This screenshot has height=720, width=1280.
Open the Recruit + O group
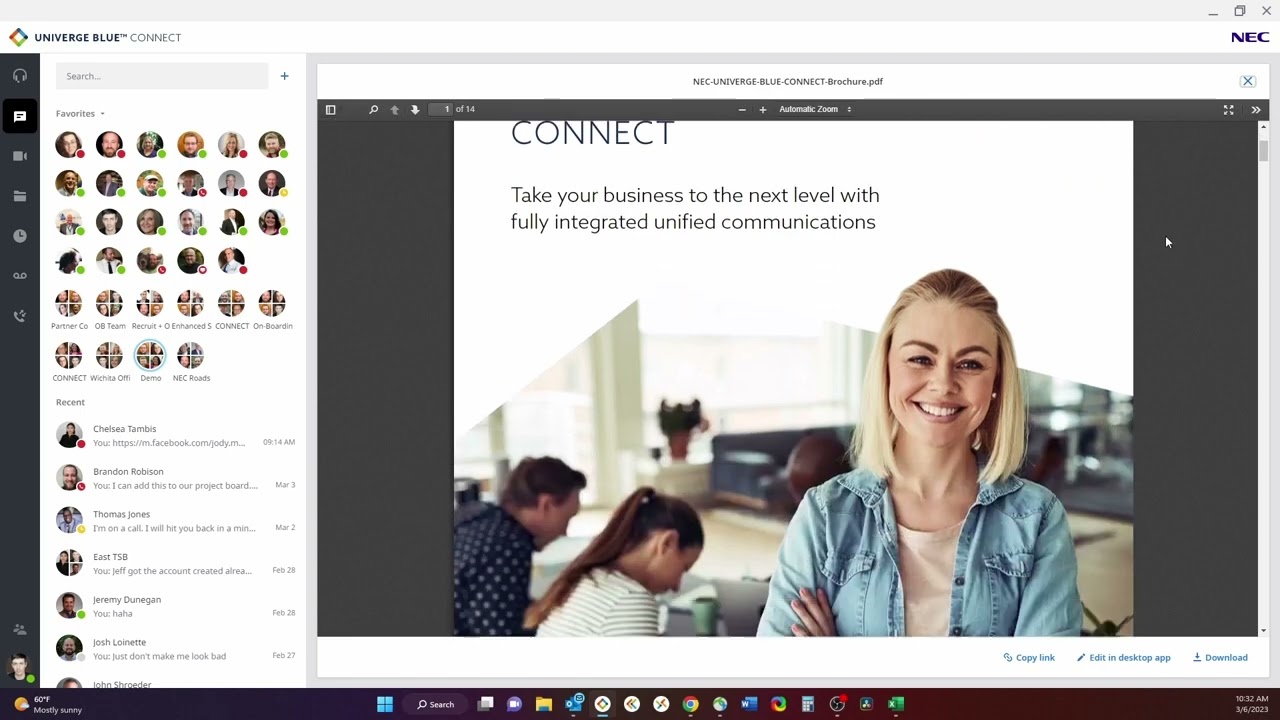click(x=150, y=309)
